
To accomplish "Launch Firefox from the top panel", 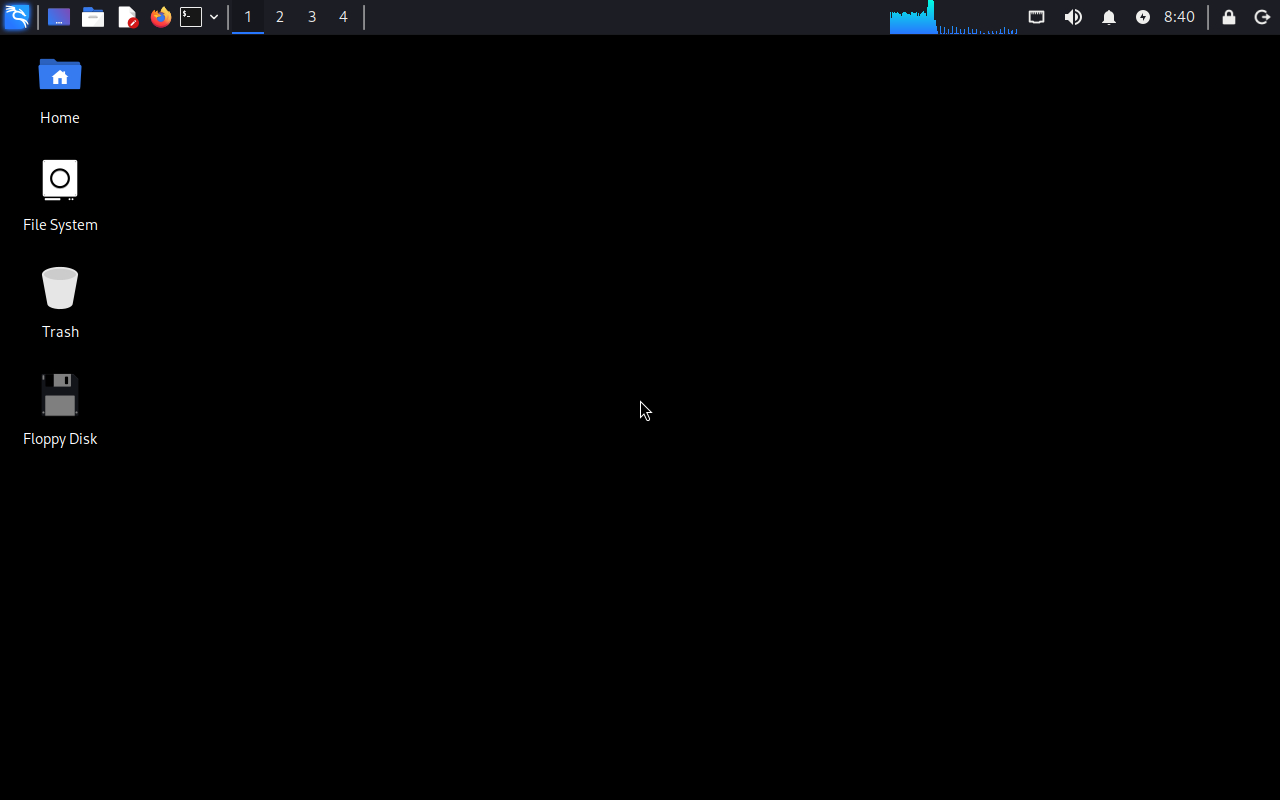I will tap(160, 17).
